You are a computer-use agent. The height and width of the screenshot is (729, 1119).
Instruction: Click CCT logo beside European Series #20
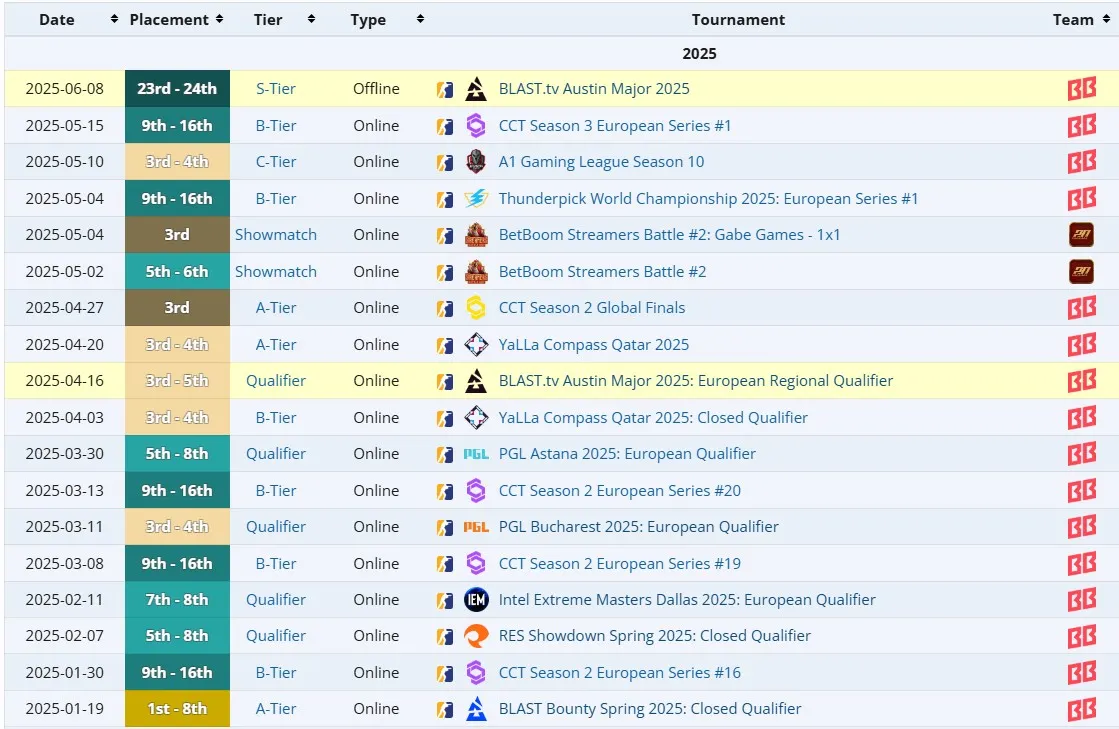pos(476,491)
